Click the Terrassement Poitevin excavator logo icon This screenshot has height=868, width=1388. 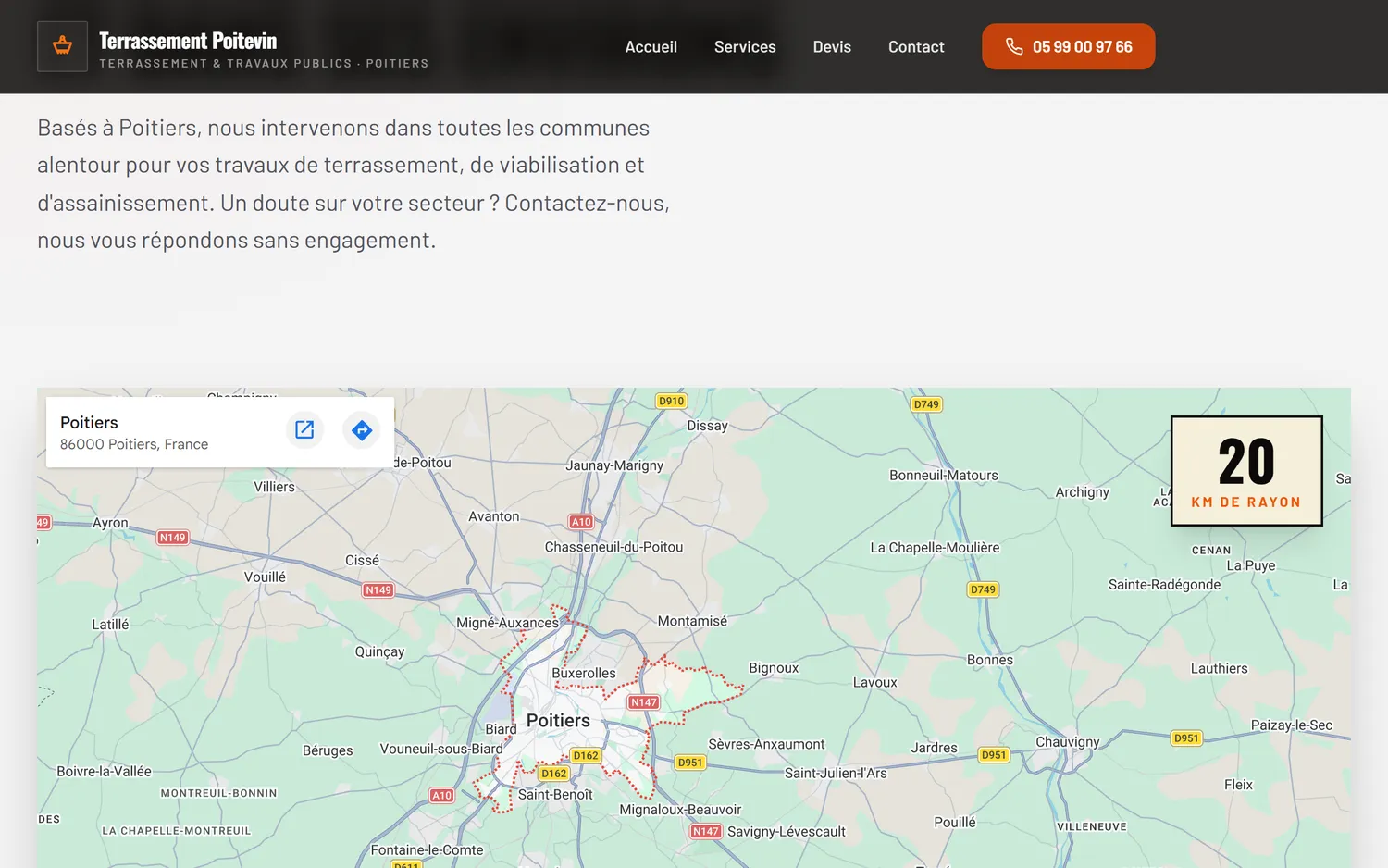coord(62,46)
